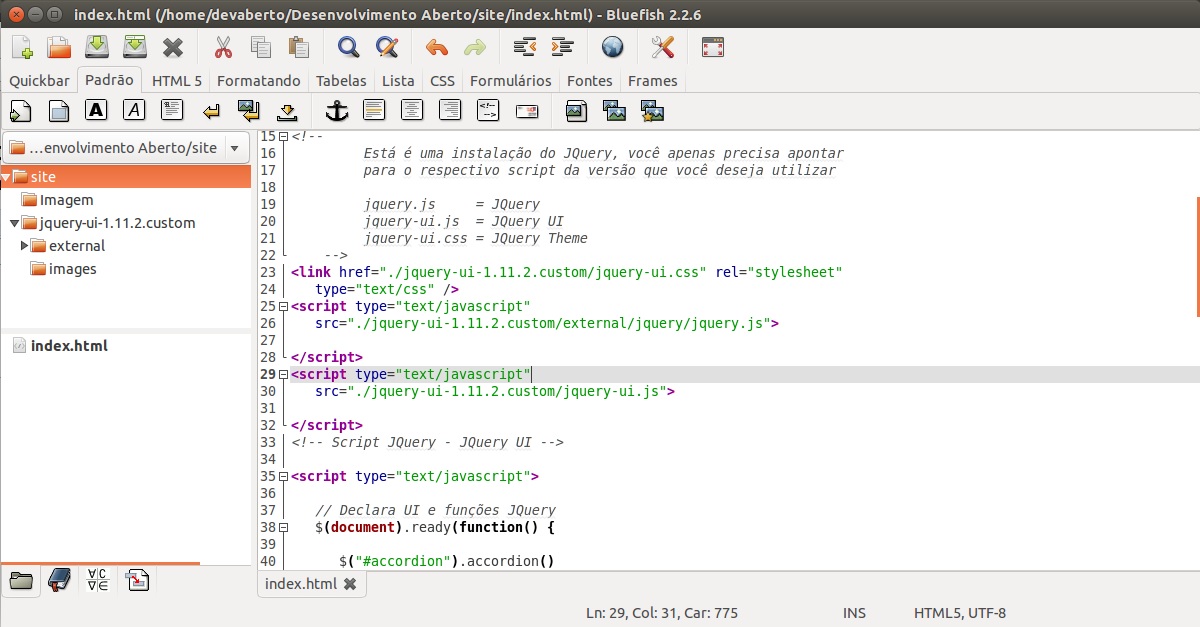
Task: Insert an anchor with the anchor icon
Action: tap(337, 111)
